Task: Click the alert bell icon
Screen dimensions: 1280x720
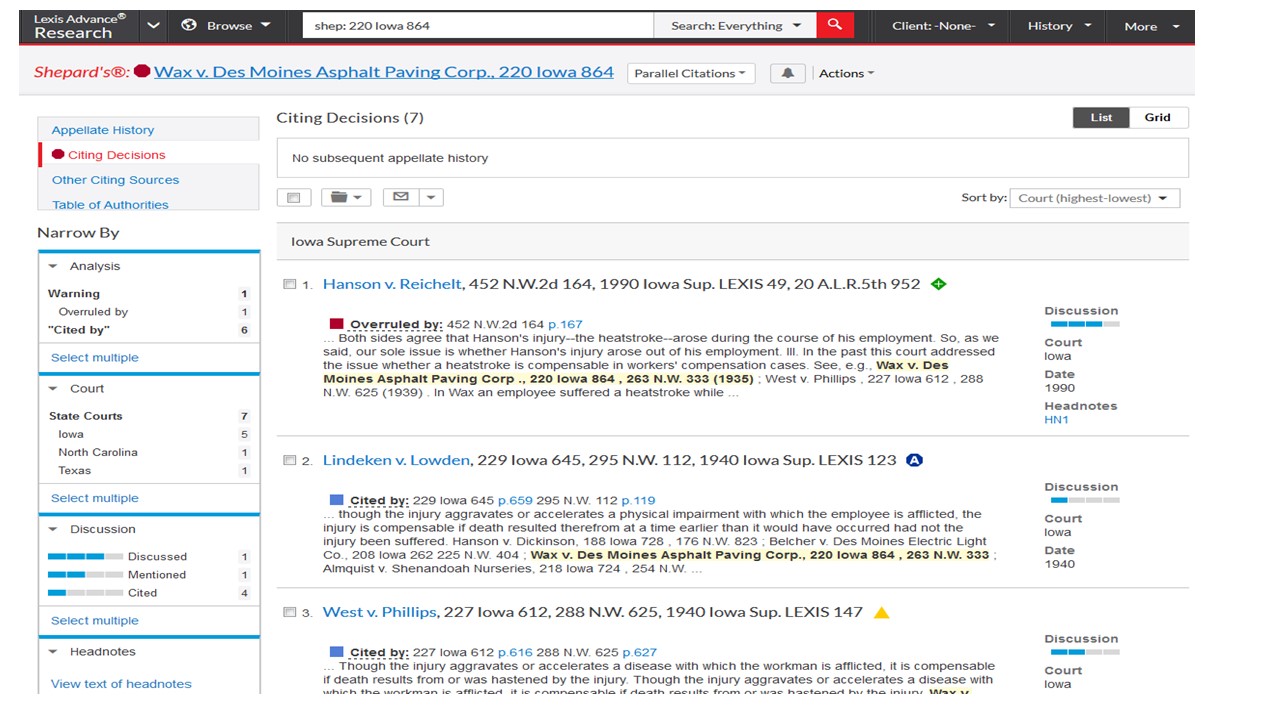Action: 787,73
